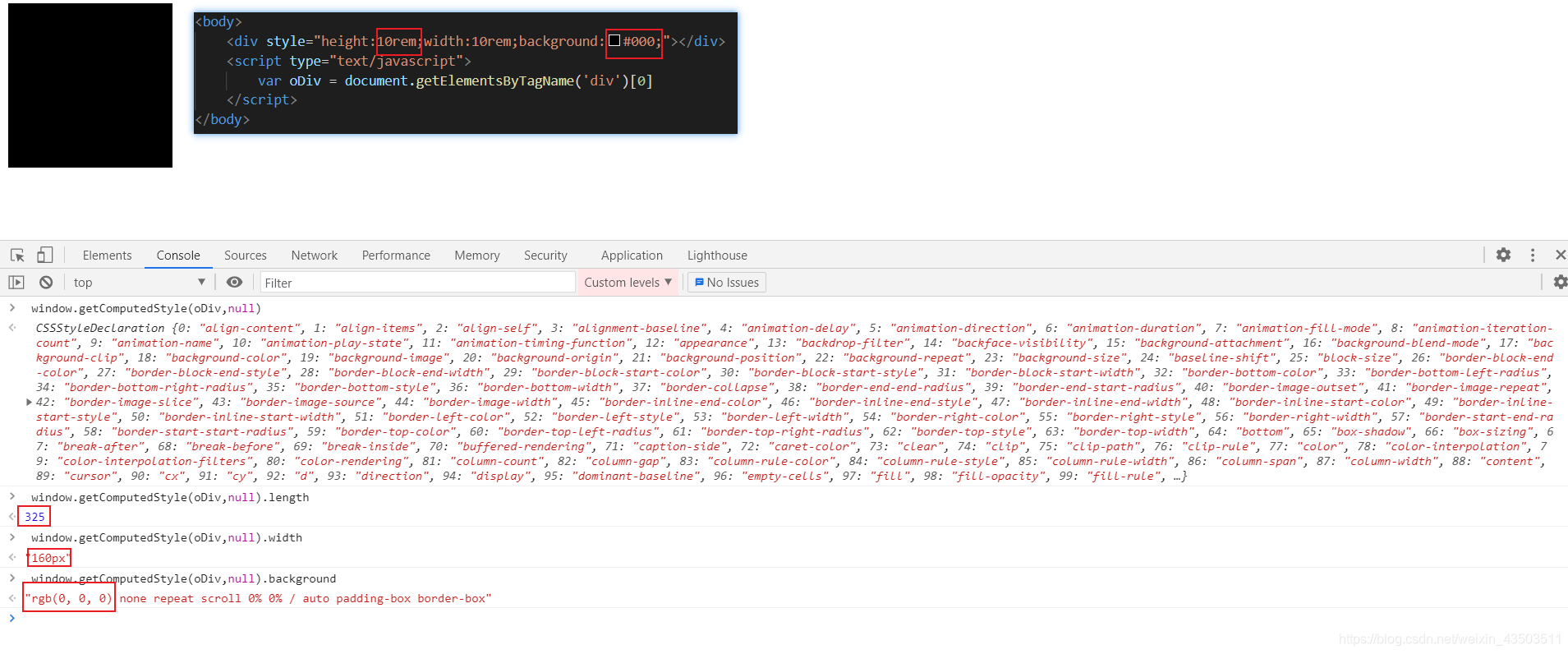Open the DevTools three-dot more menu
Screen dimensions: 1568x654
pos(1533,255)
